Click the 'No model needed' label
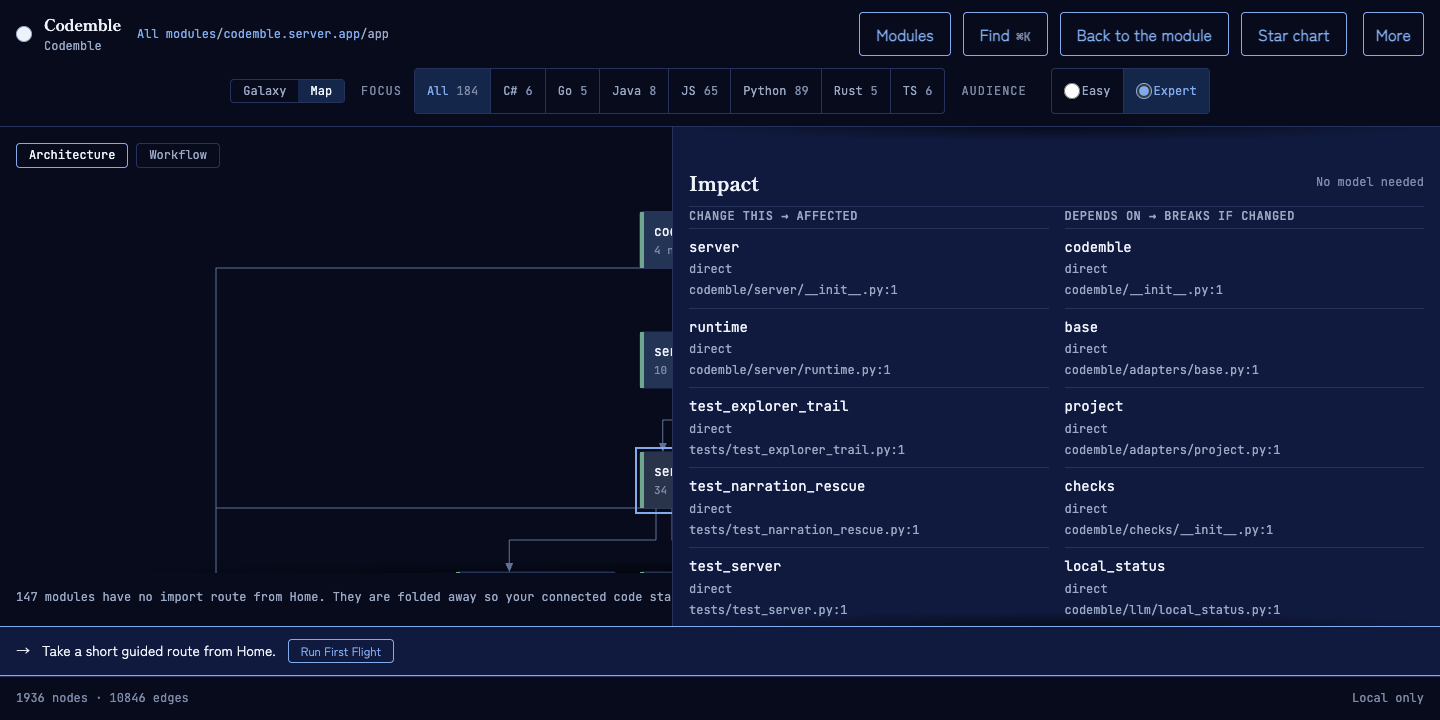The width and height of the screenshot is (1440, 720). click(1370, 182)
